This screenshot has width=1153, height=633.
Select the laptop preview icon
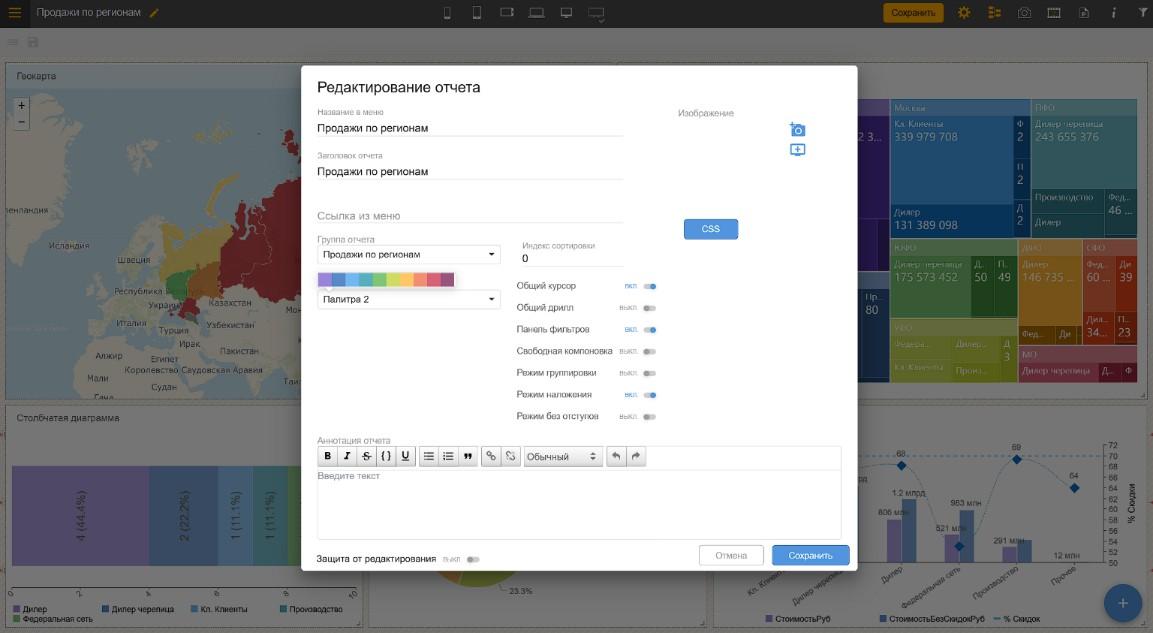point(537,12)
